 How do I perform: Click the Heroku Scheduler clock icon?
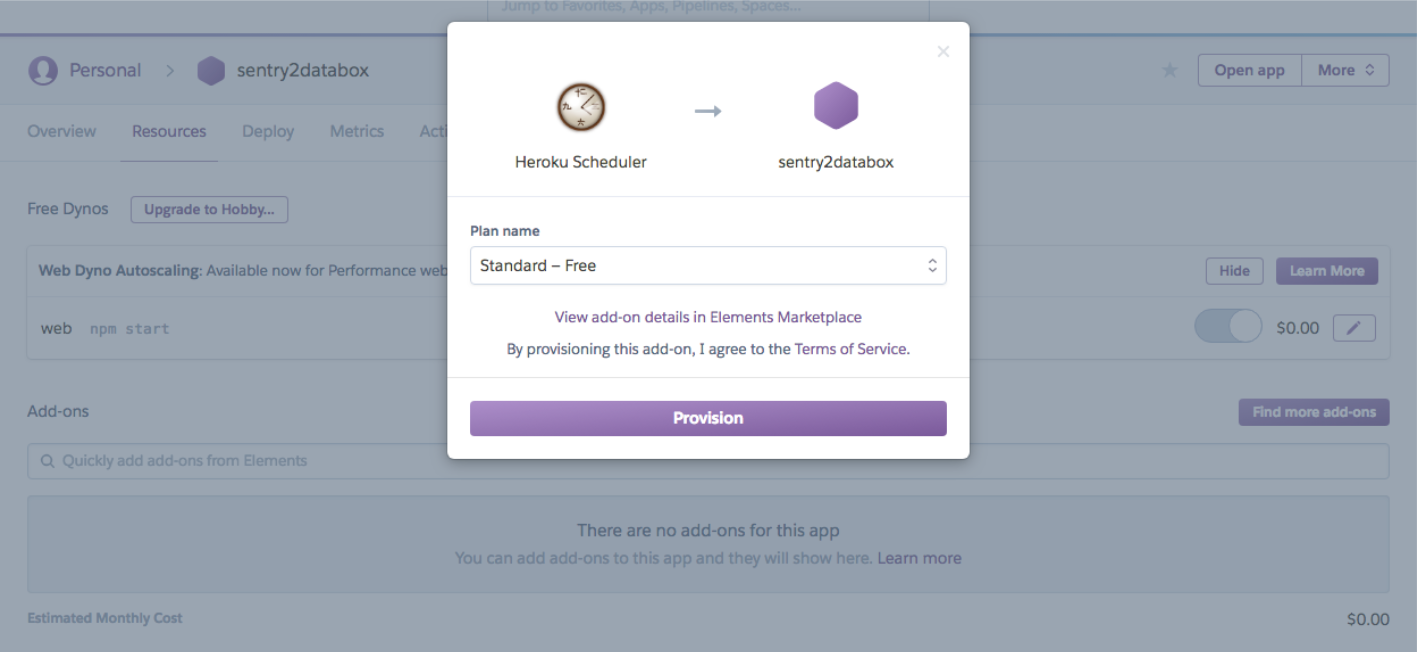coord(581,107)
